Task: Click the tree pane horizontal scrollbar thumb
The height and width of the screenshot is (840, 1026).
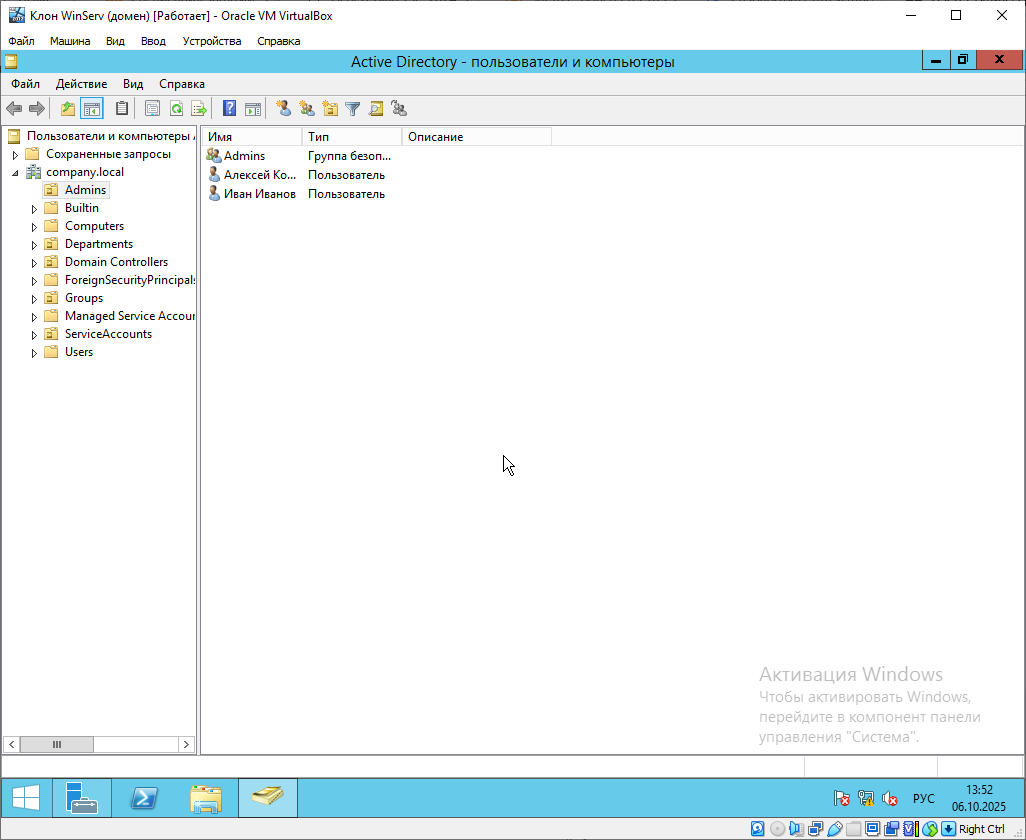Action: 57,744
